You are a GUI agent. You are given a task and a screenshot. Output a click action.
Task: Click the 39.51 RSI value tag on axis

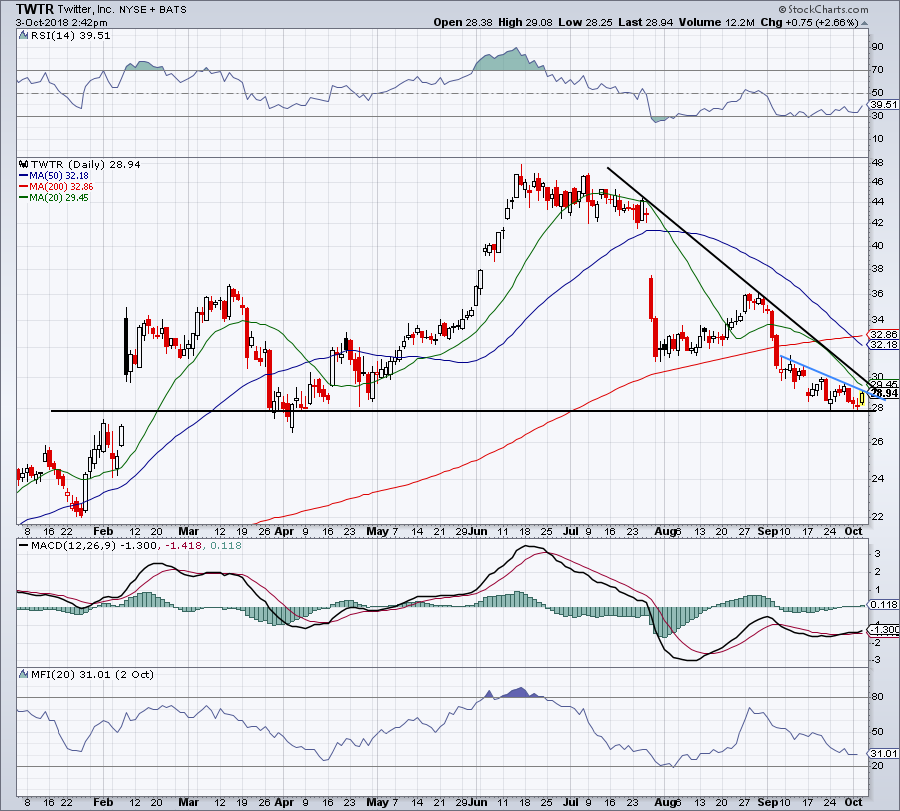pyautogui.click(x=884, y=104)
